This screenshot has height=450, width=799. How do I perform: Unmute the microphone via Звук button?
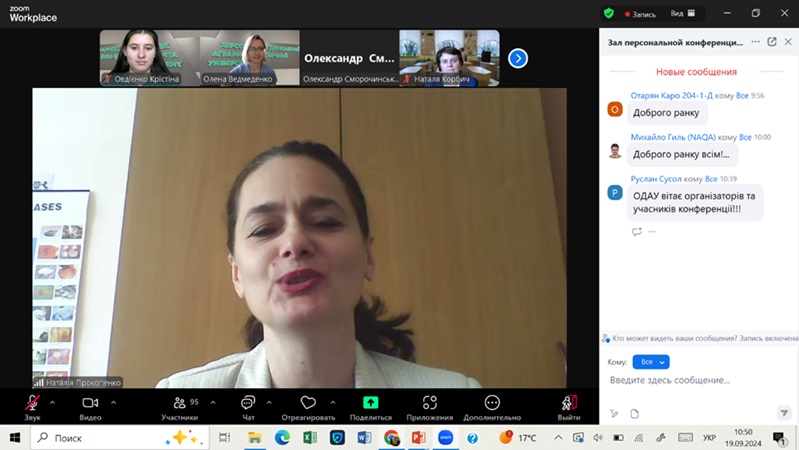33,403
